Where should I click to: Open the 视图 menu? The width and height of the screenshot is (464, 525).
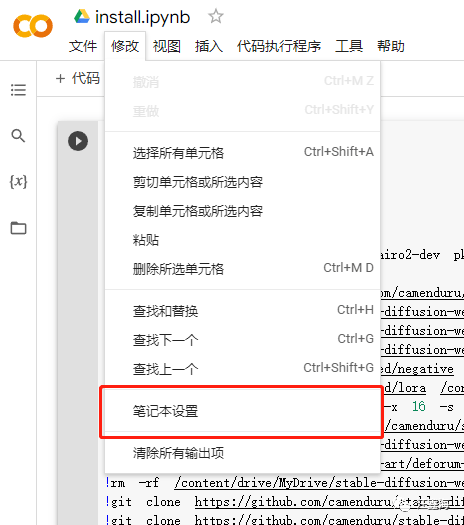pos(167,46)
